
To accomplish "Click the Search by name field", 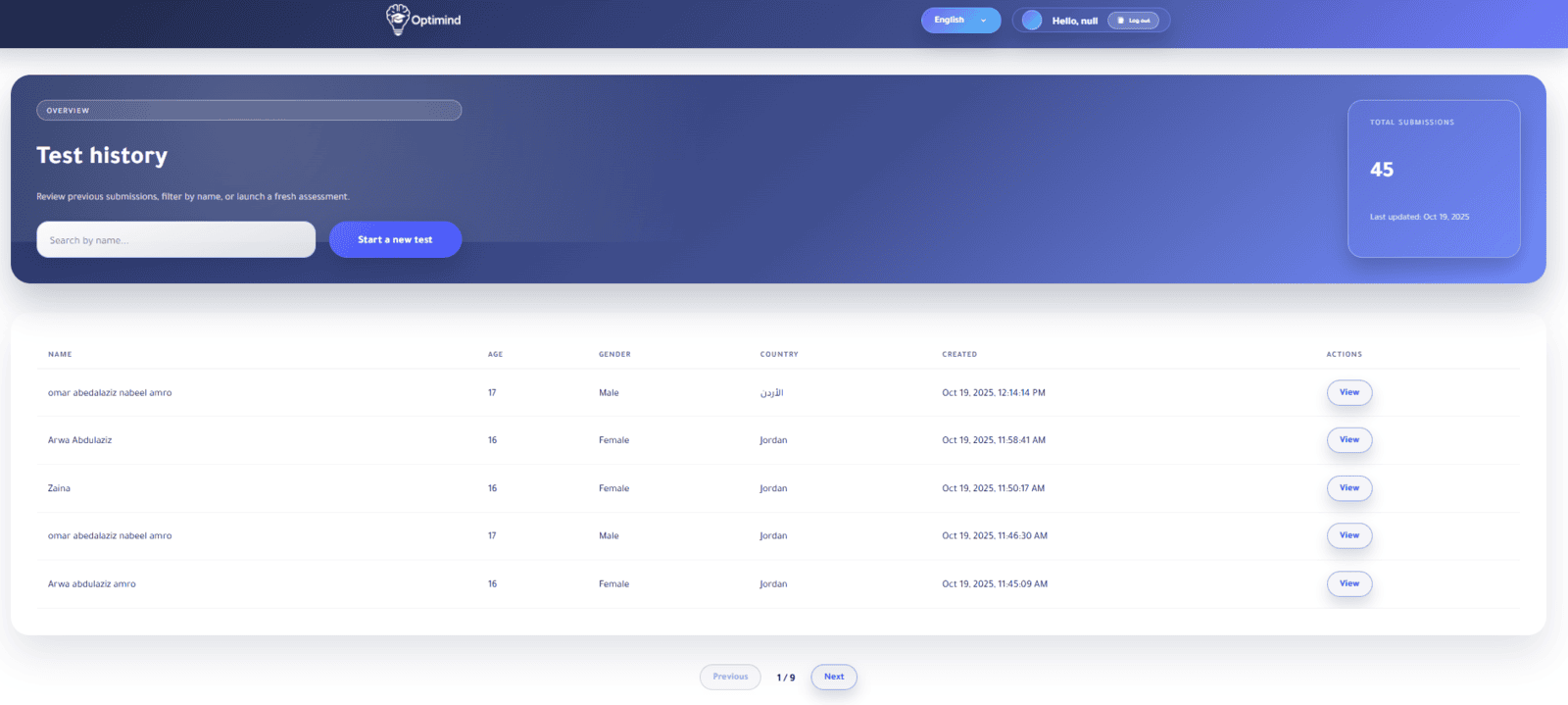I will point(176,240).
